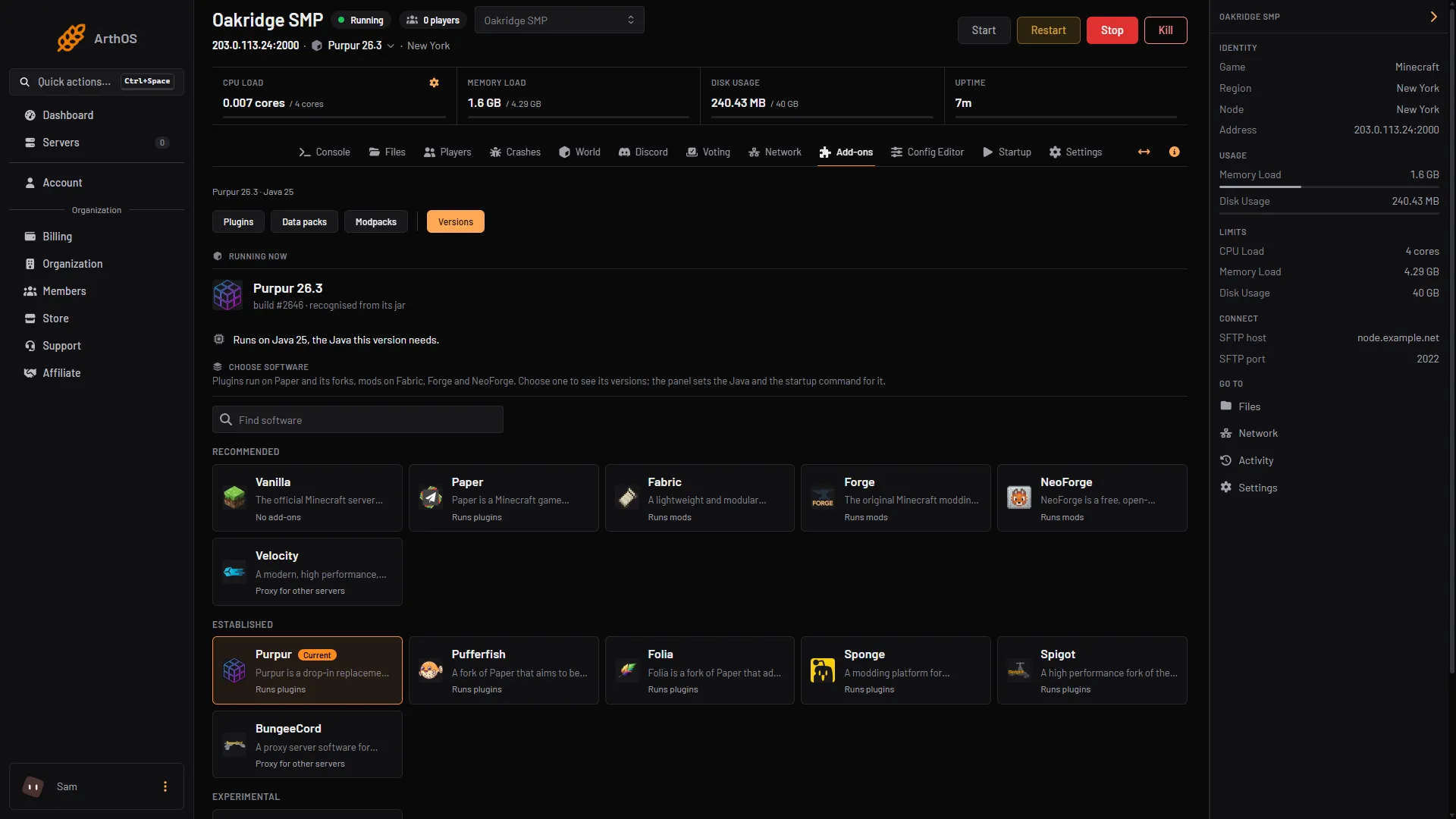Click the expand-width arrows icon
The image size is (1456, 819).
[x=1144, y=152]
